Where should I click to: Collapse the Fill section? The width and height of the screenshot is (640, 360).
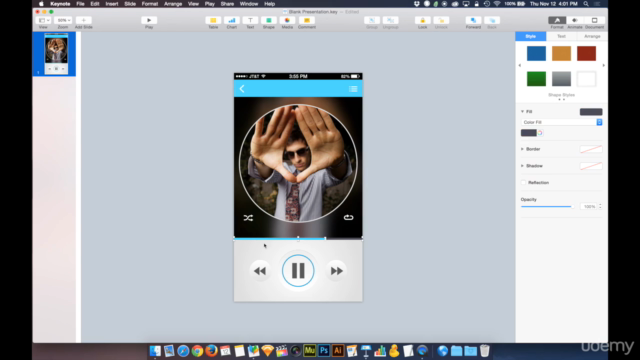pos(522,111)
